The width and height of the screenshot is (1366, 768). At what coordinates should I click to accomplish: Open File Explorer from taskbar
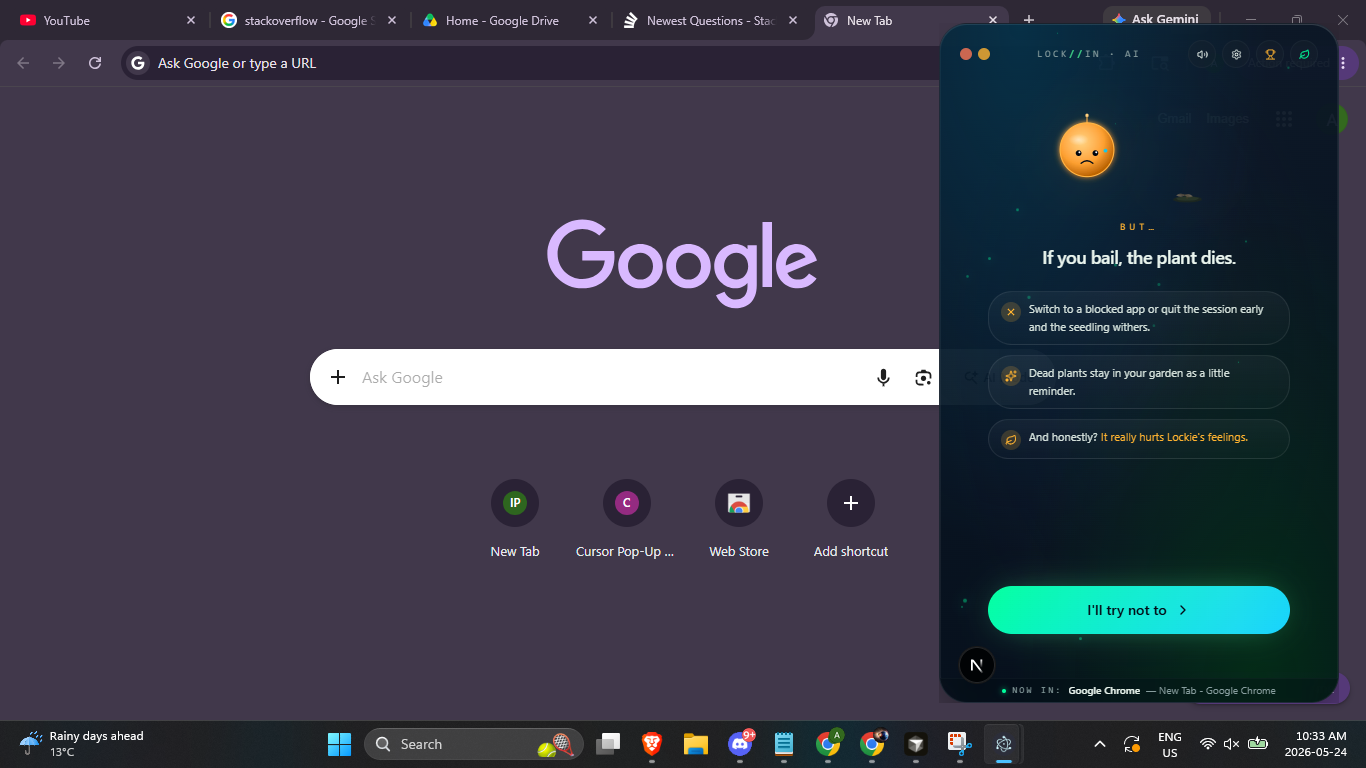point(696,744)
